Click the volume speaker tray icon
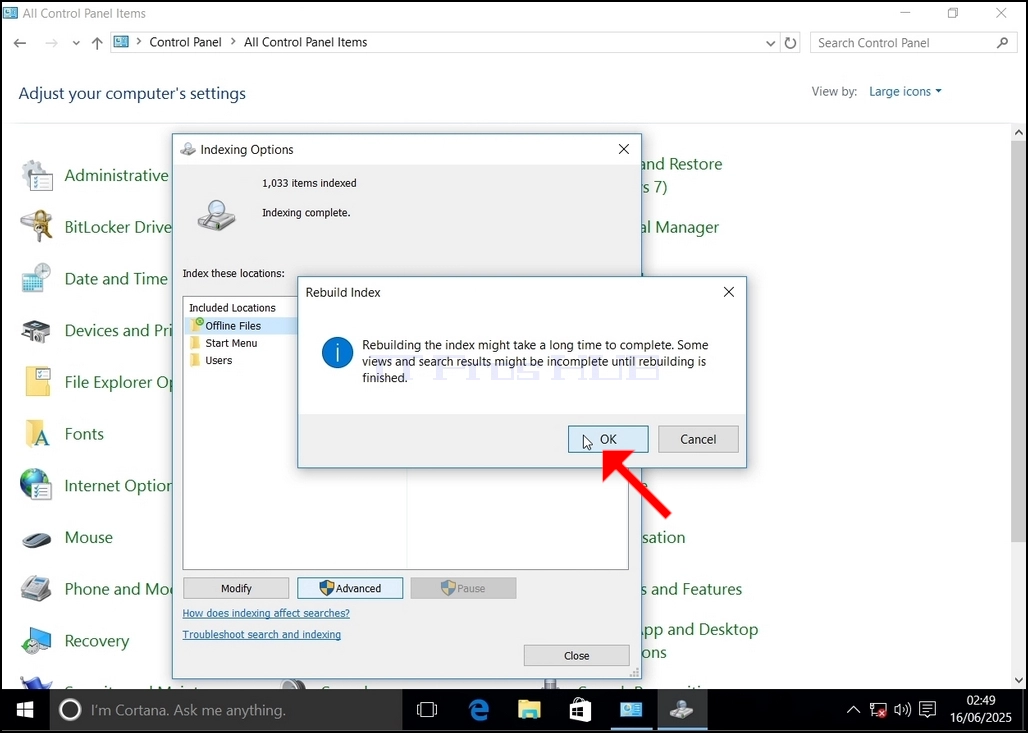1028x733 pixels. point(902,709)
